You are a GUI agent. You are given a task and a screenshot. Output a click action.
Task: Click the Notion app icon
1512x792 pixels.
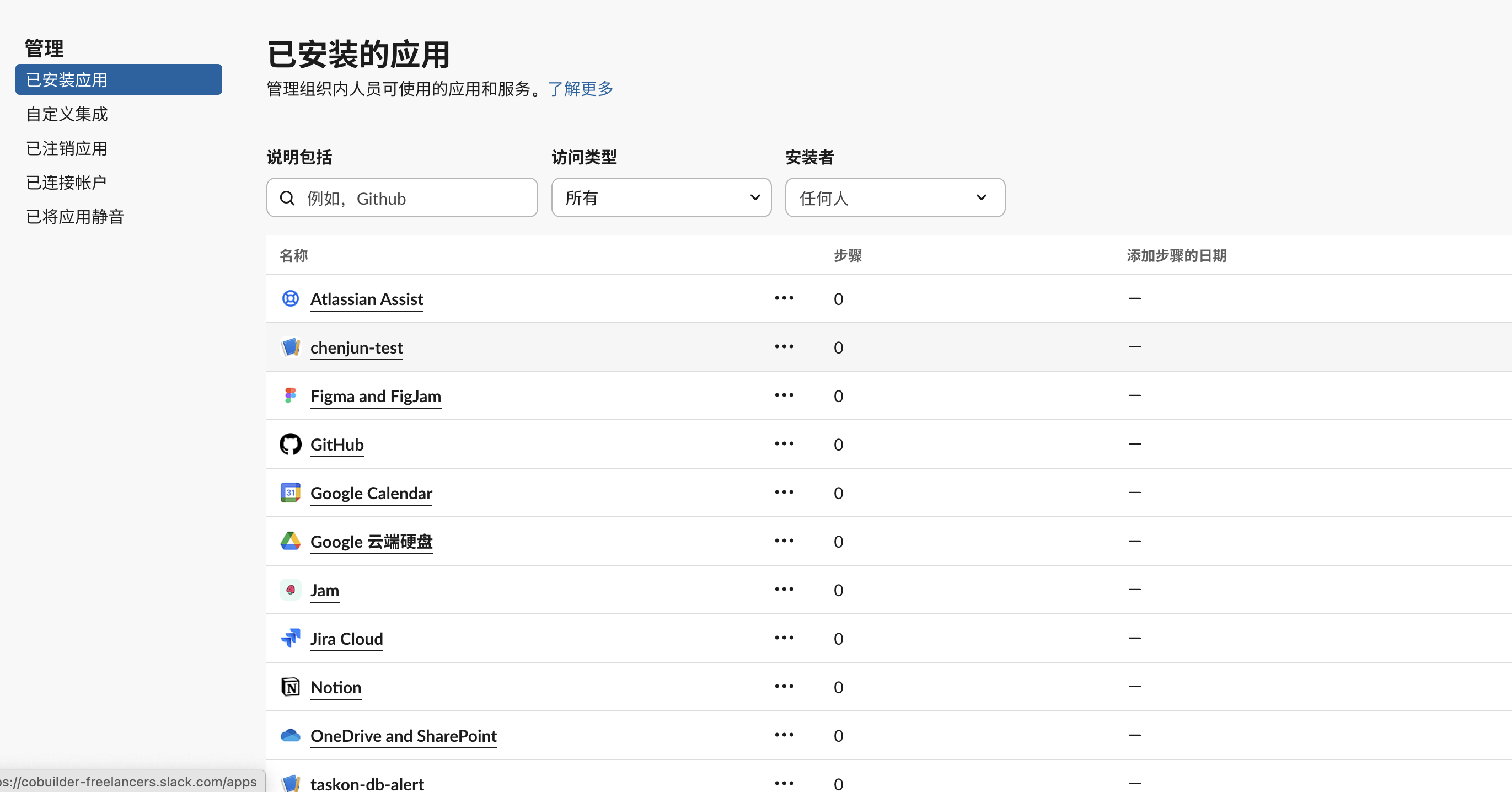pyautogui.click(x=290, y=686)
